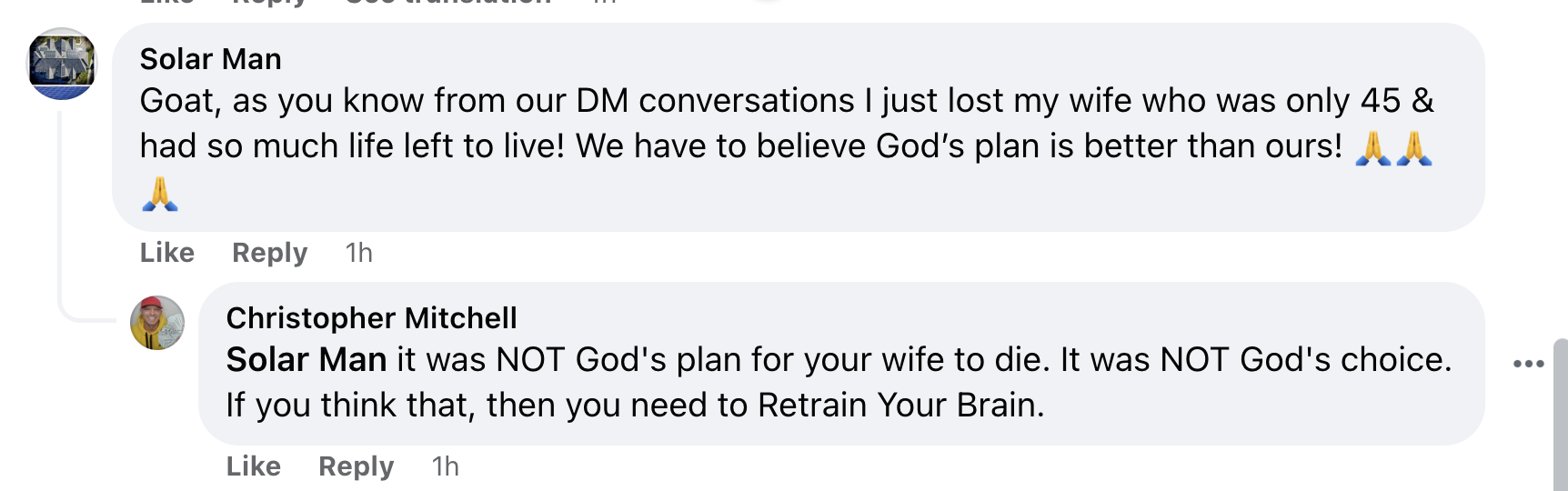Open the three-dot comment options menu
1568x491 pixels.
(x=1528, y=364)
